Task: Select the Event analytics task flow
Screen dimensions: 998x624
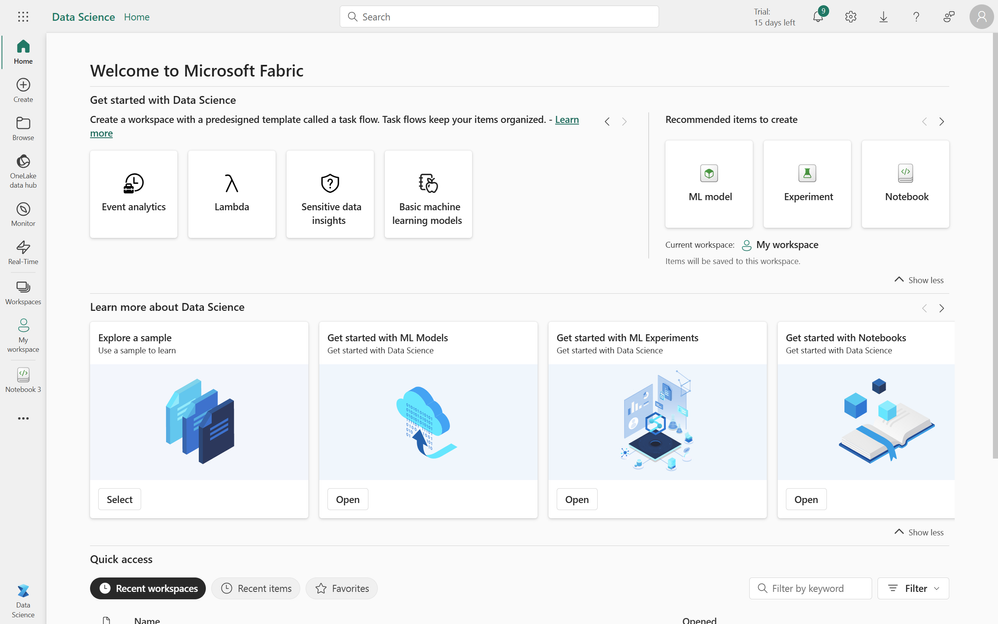Action: [x=134, y=194]
